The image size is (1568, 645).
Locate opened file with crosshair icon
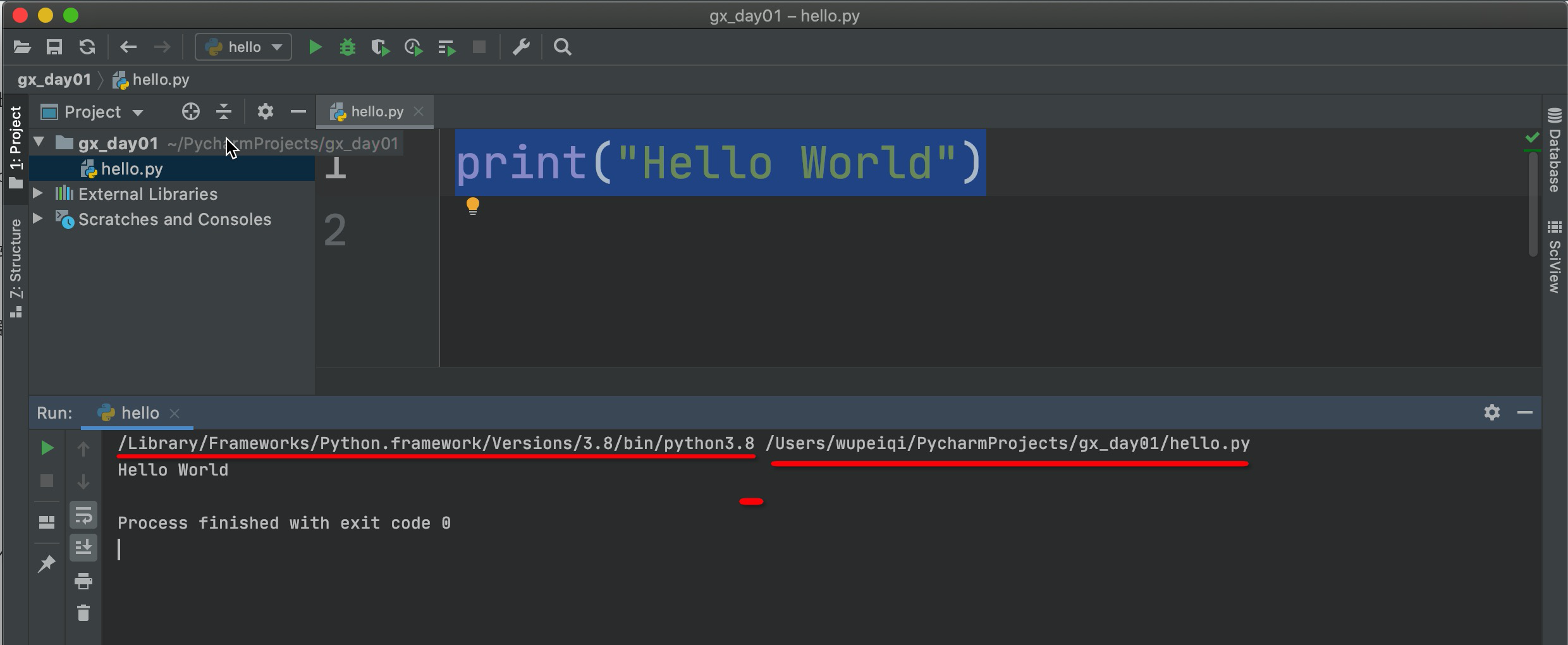(x=190, y=112)
